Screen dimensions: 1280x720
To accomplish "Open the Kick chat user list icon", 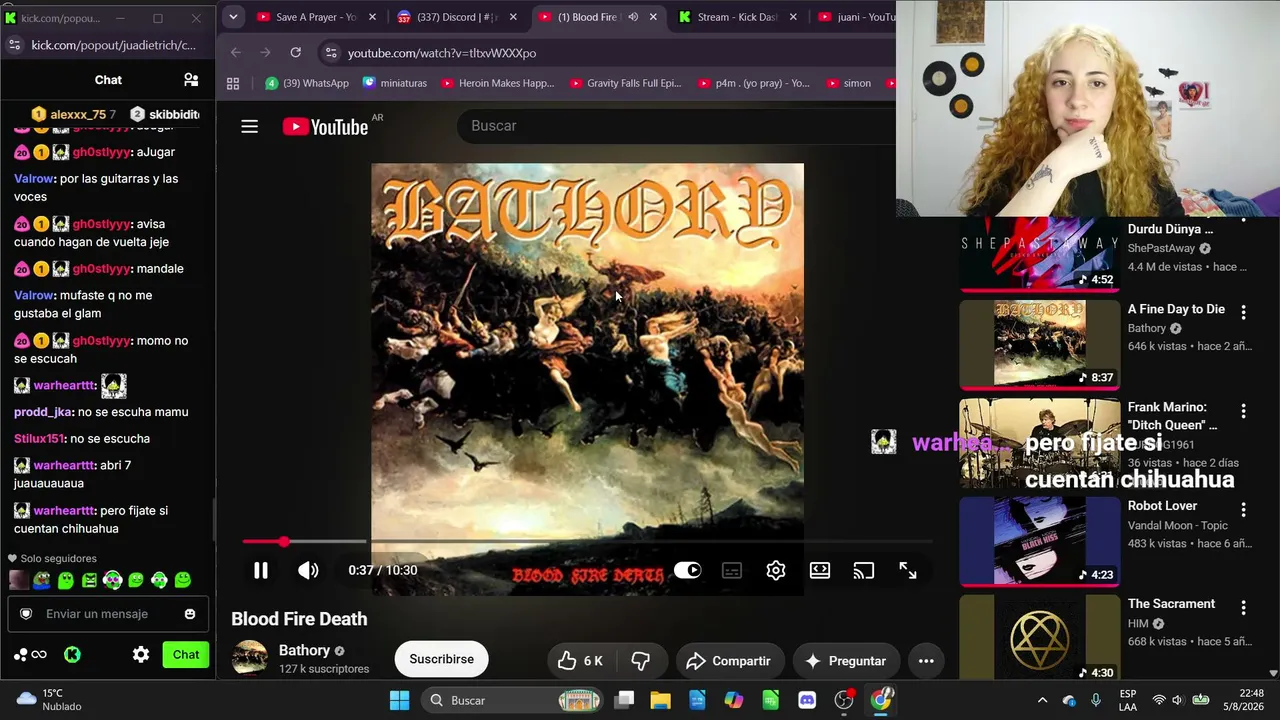I will pyautogui.click(x=191, y=80).
